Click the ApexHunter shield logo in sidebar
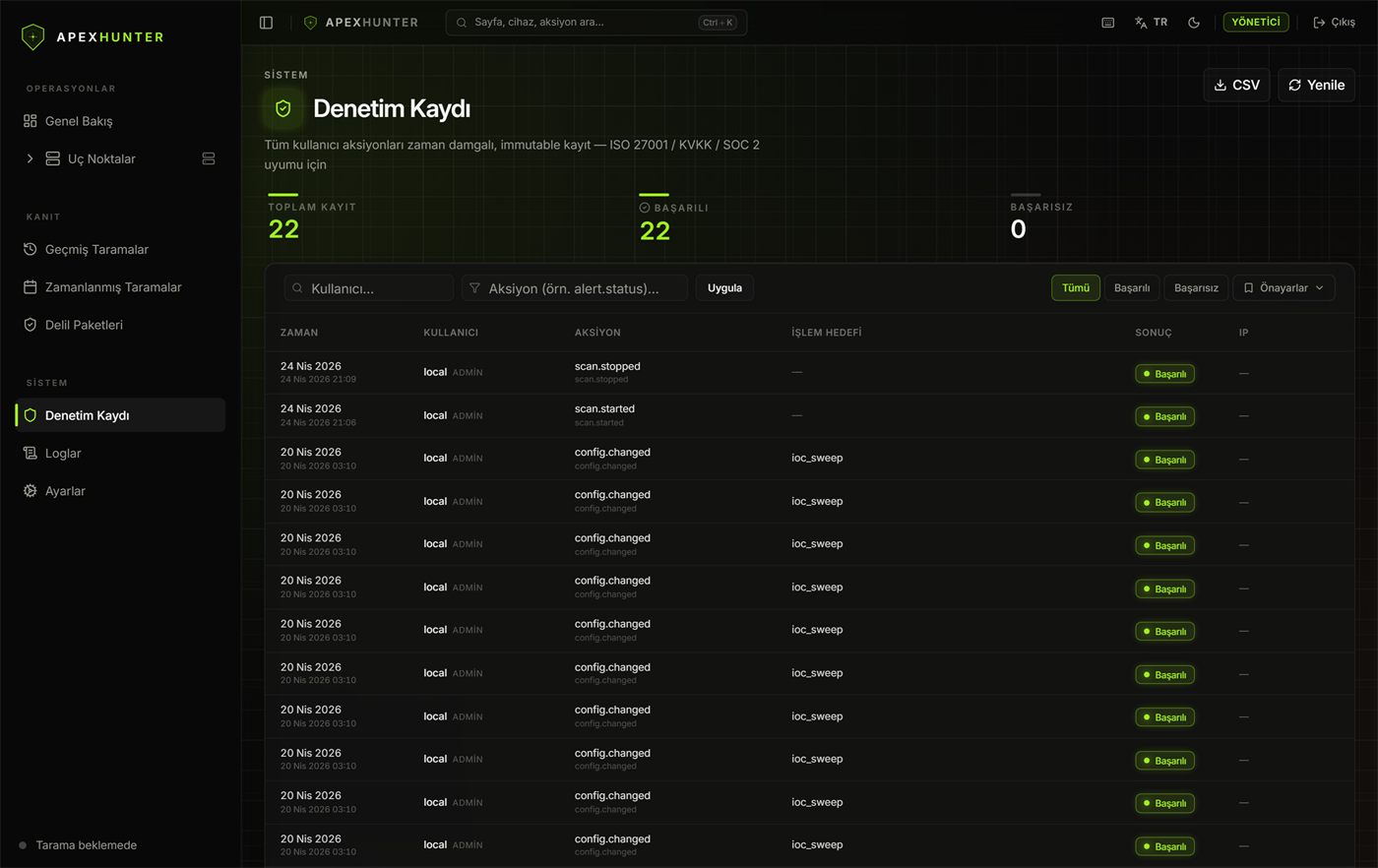This screenshot has height=868, width=1378. [x=32, y=36]
